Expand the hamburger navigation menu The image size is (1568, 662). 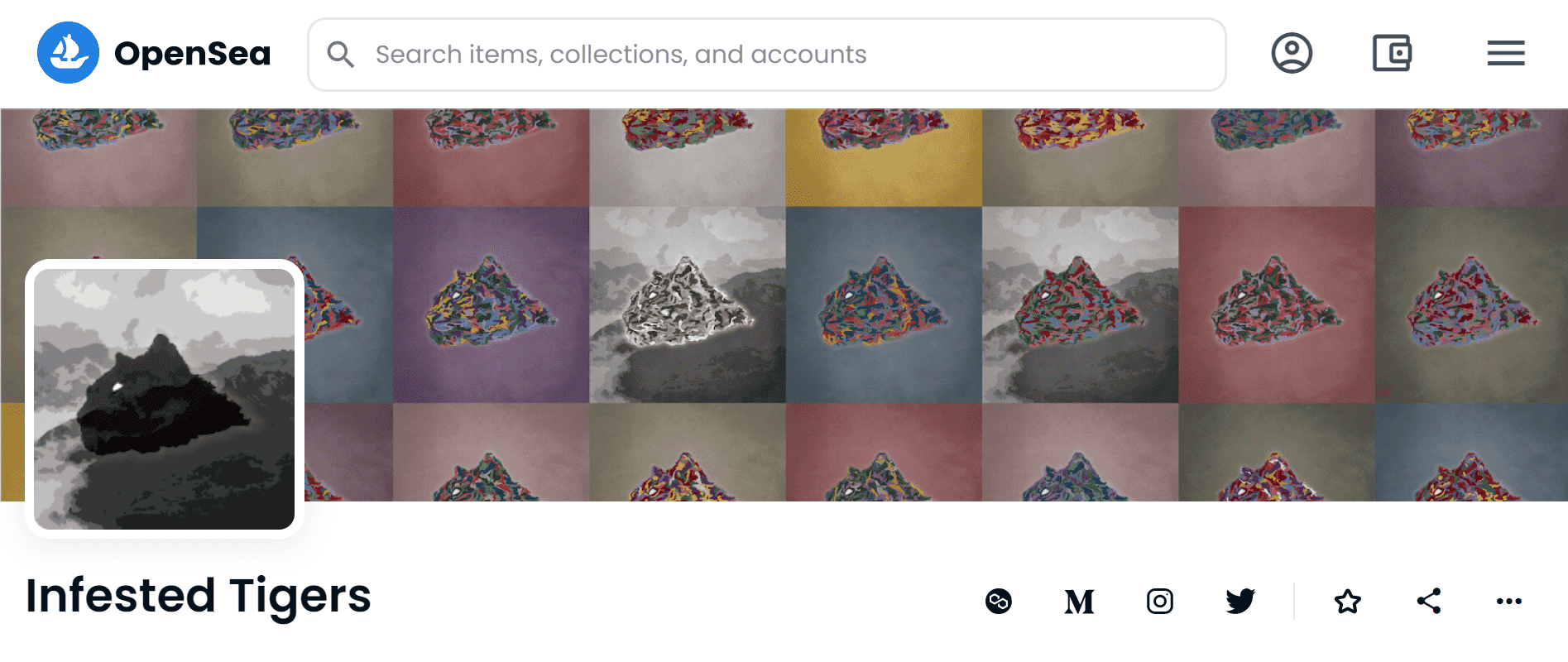tap(1505, 54)
